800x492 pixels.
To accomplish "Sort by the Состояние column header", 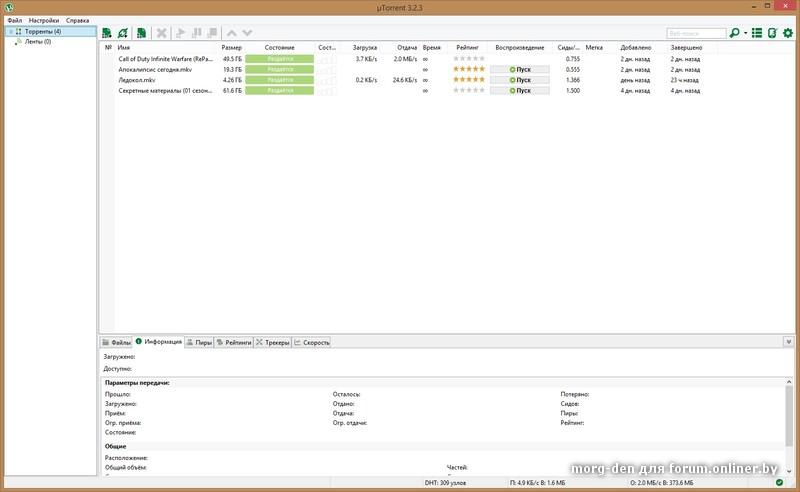I will [x=280, y=47].
